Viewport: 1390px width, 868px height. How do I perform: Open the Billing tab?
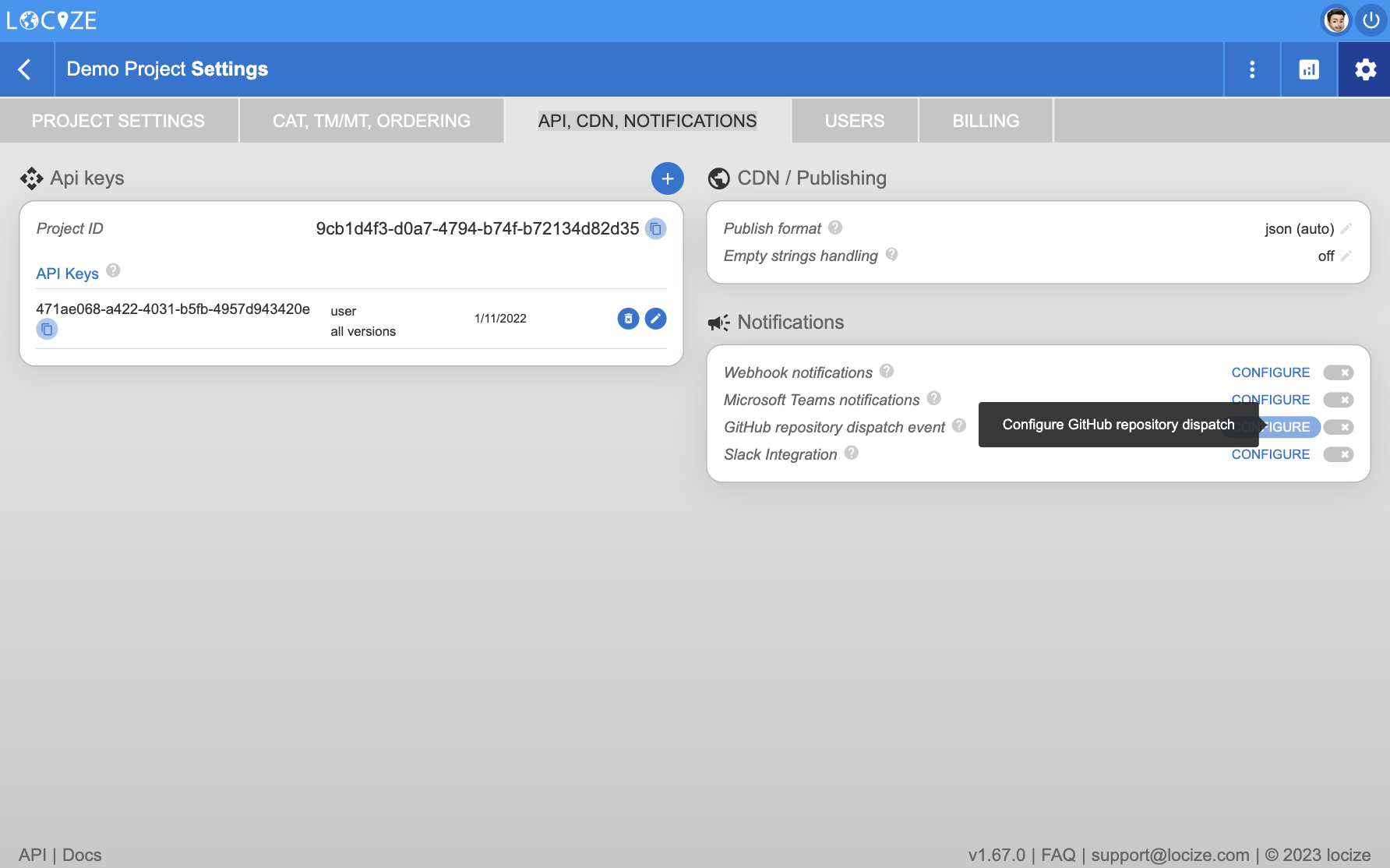(986, 121)
